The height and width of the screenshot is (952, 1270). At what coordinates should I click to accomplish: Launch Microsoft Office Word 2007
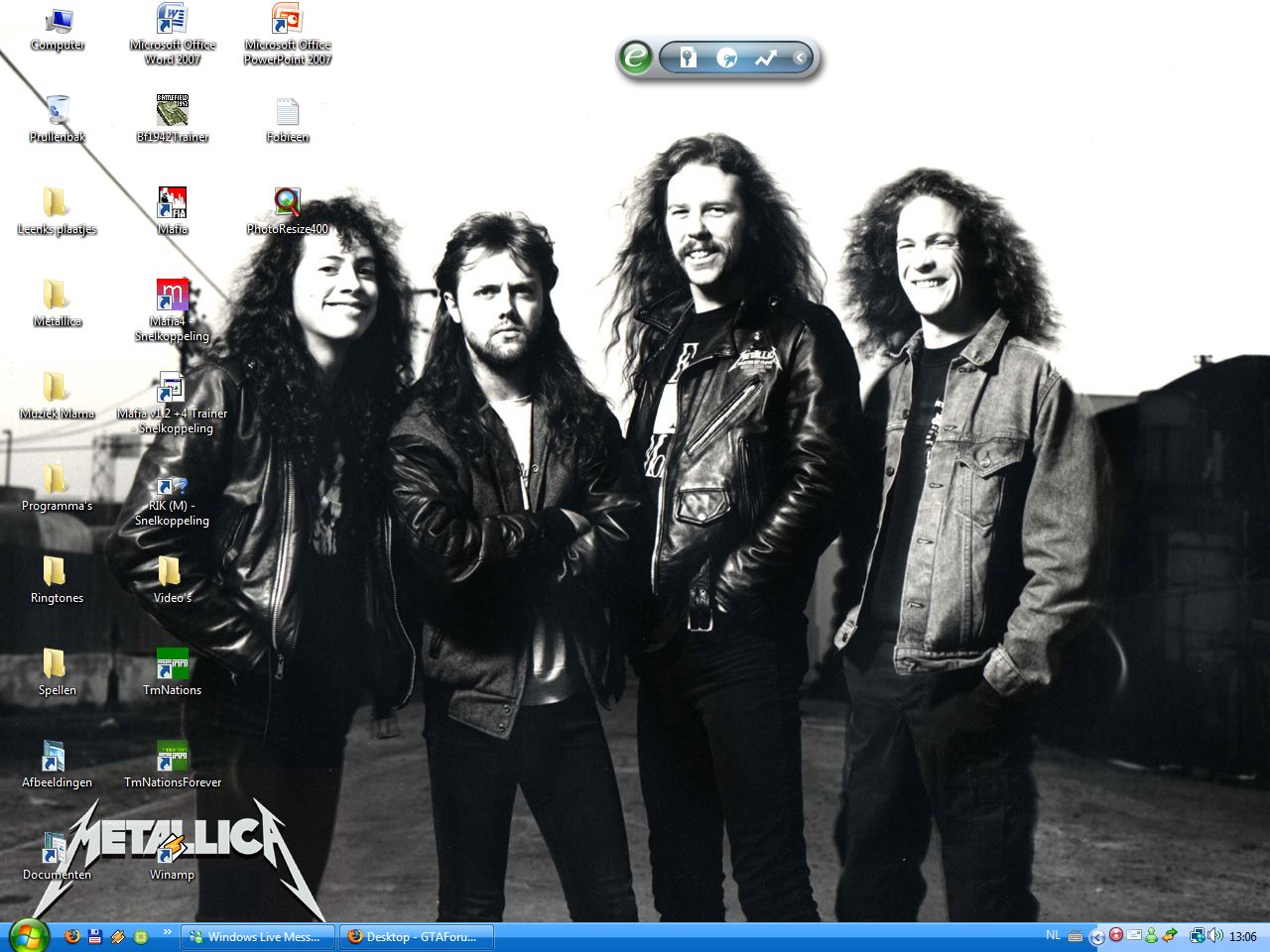(173, 35)
